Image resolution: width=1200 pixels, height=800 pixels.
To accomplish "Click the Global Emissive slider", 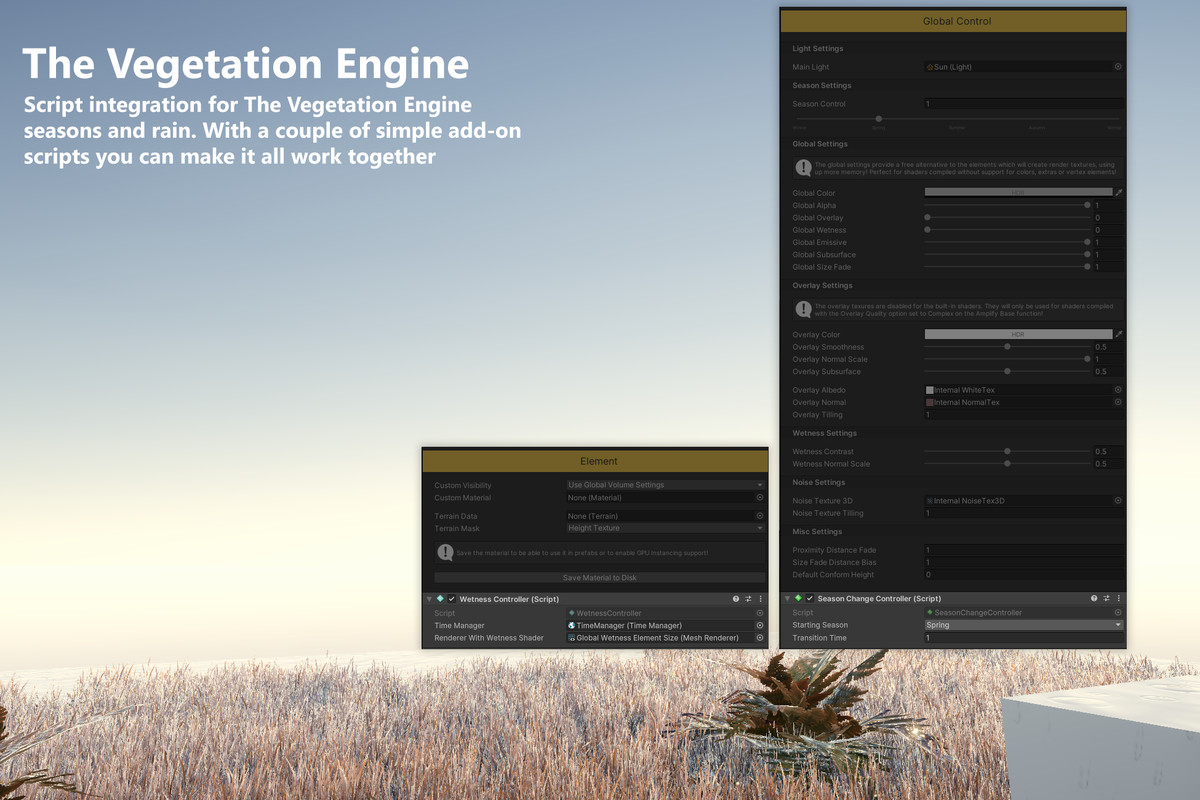I will [x=1007, y=242].
